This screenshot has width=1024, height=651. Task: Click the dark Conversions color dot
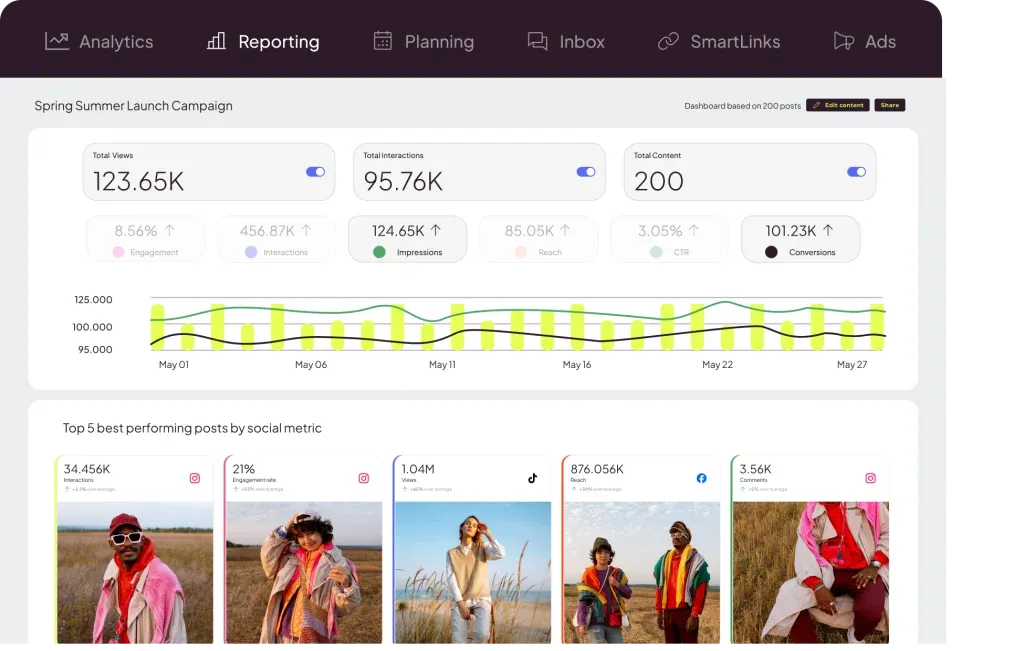[x=771, y=252]
